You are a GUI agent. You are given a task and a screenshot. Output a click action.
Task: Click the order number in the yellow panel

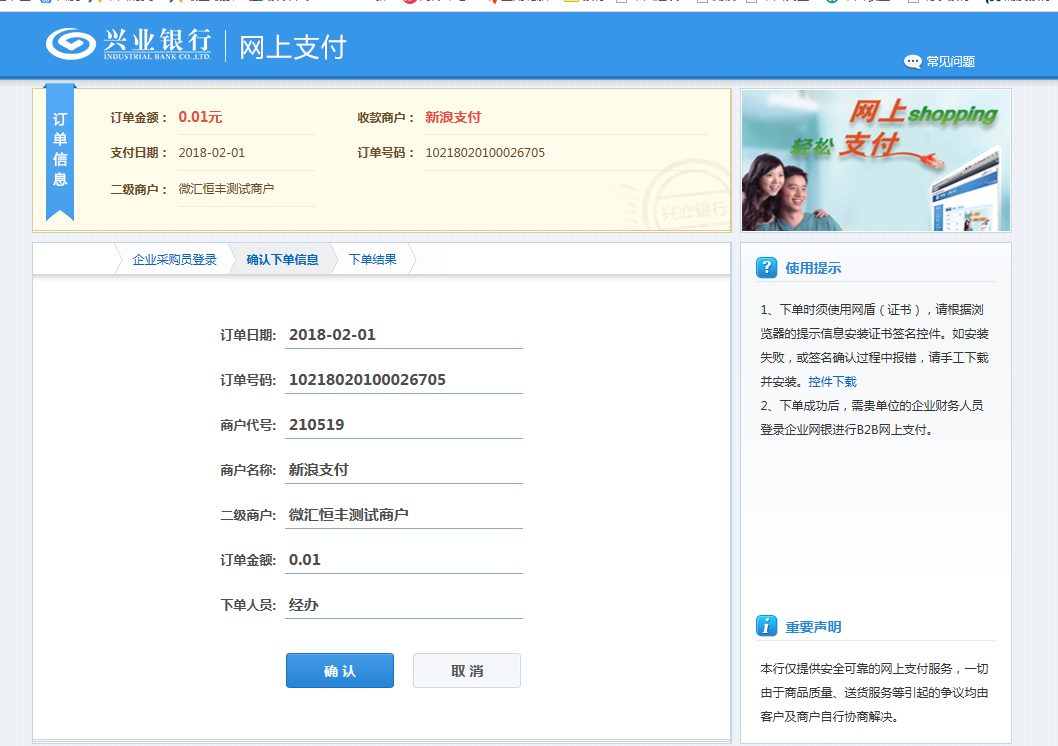(484, 153)
